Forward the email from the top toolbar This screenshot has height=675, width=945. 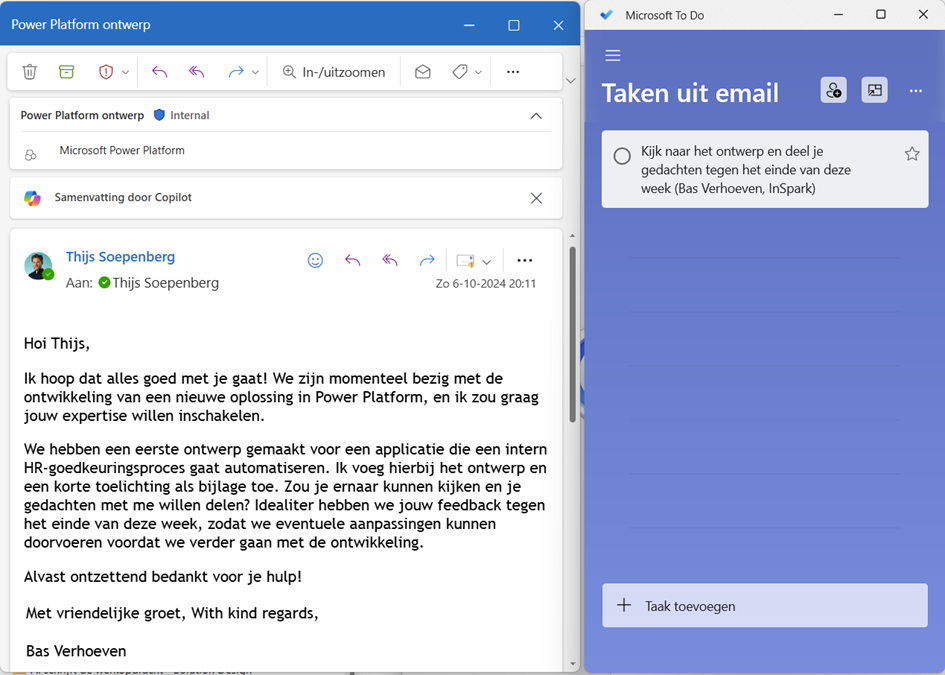(x=236, y=72)
